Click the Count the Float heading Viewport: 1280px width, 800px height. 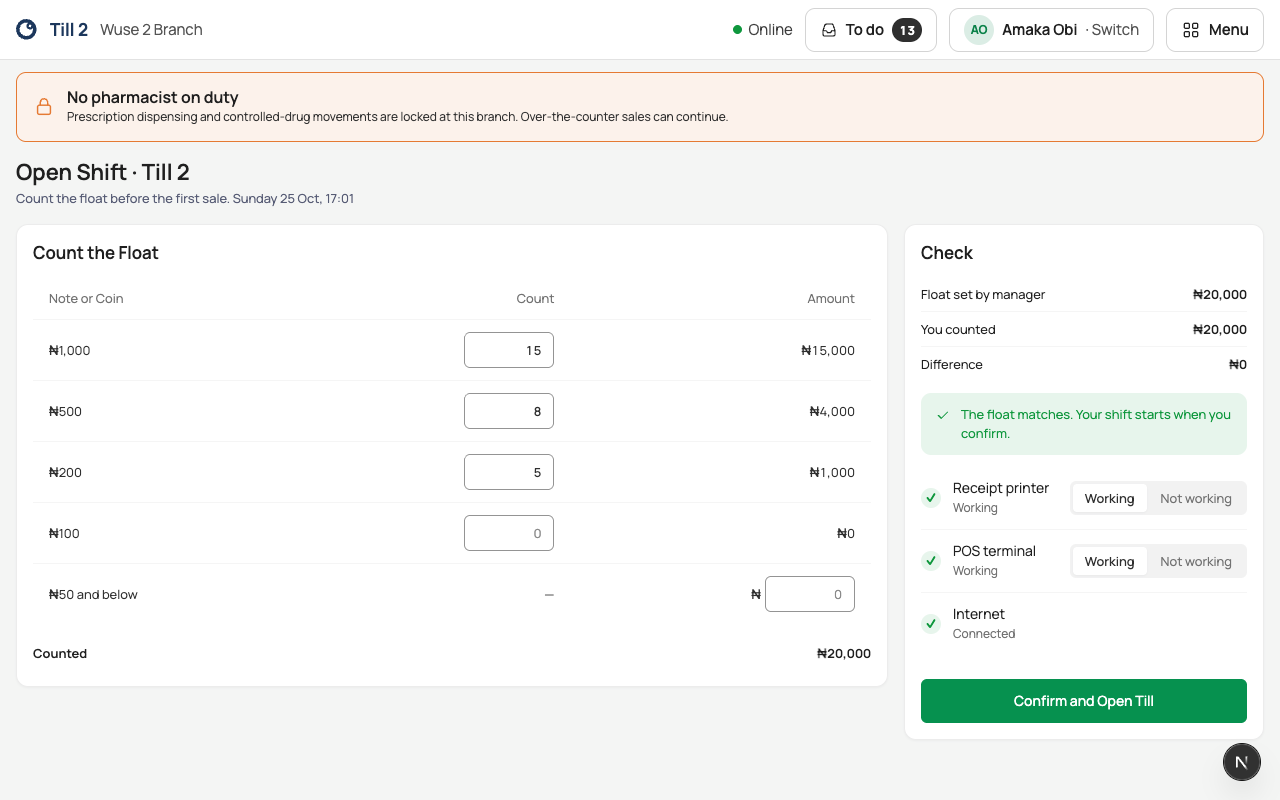96,253
